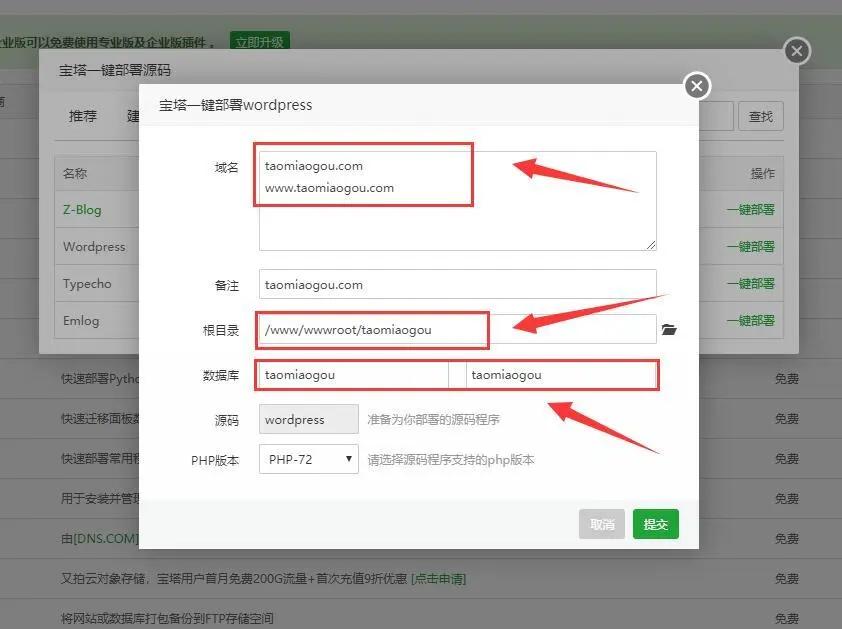The width and height of the screenshot is (842, 629).
Task: Click 一键部署 link for Wordpress row
Action: pos(751,247)
